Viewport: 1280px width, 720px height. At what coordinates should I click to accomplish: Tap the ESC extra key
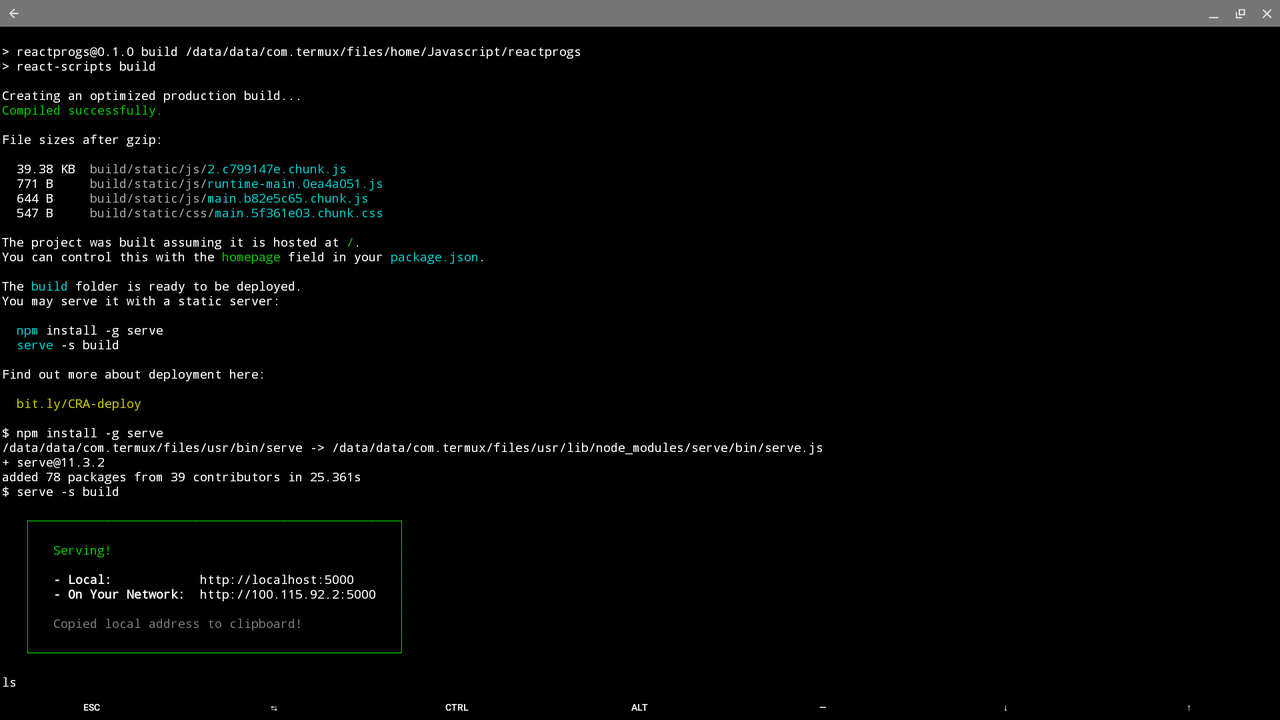point(92,707)
